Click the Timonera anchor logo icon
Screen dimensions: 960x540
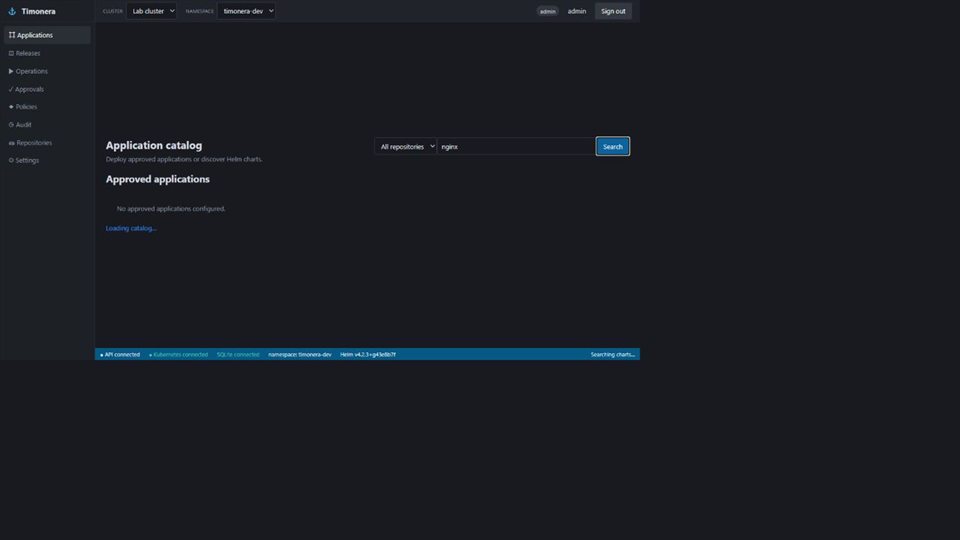pyautogui.click(x=12, y=11)
